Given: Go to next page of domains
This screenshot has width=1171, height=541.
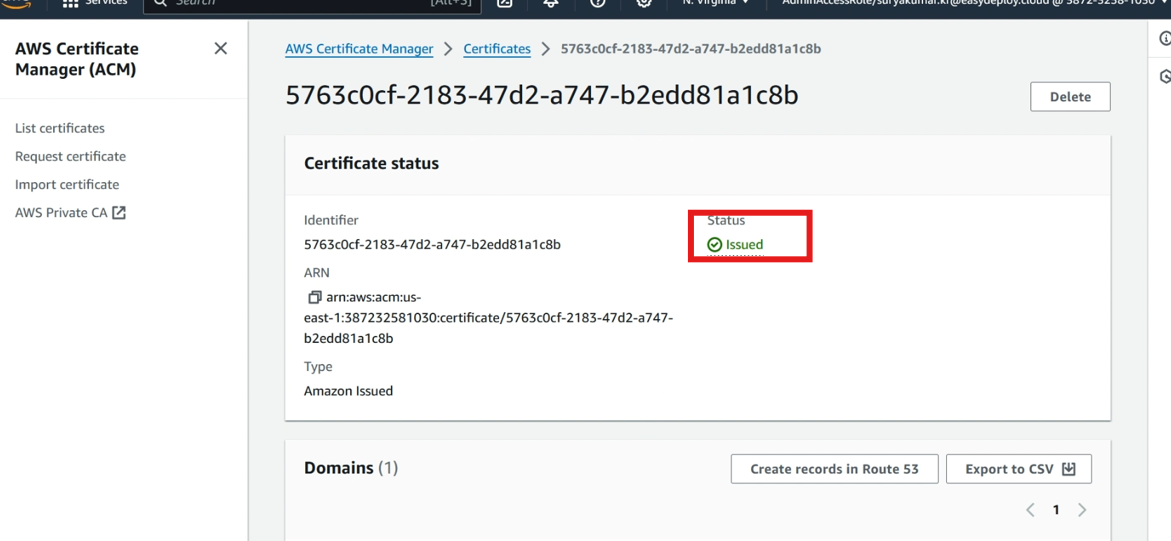Looking at the screenshot, I should click(1082, 510).
